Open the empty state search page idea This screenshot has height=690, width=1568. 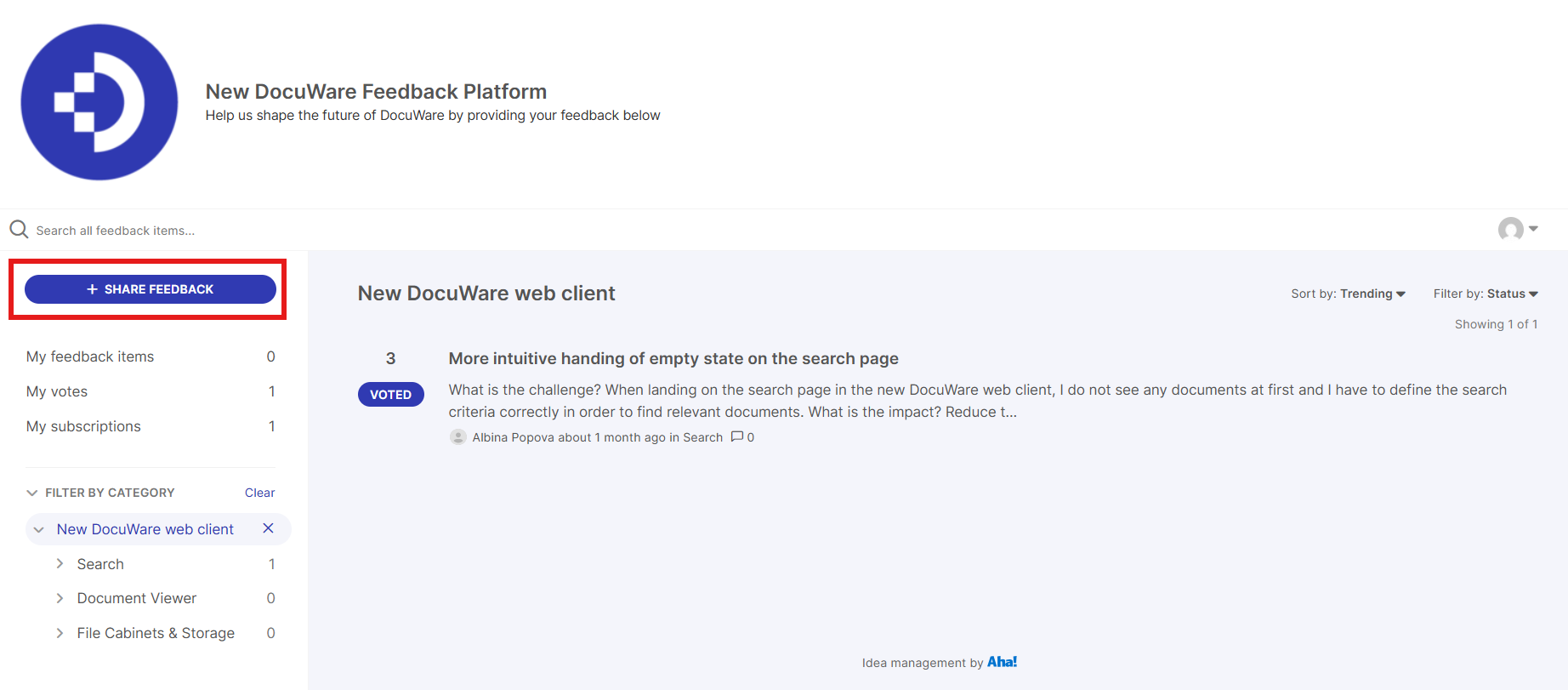[673, 358]
